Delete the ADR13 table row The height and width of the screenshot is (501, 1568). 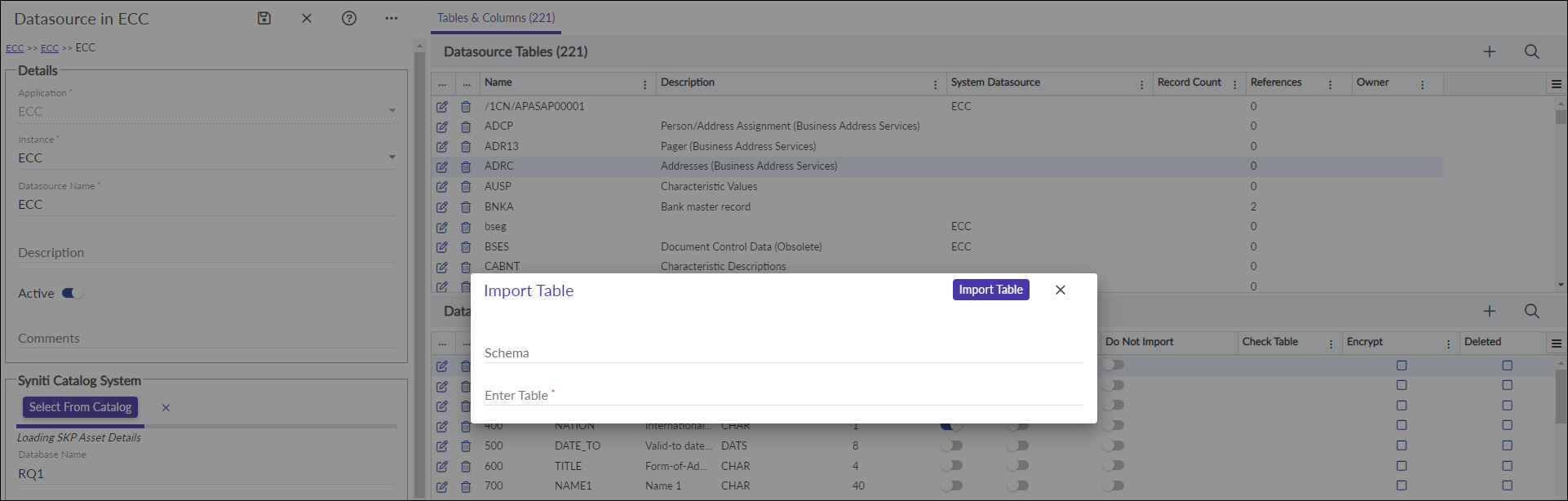click(x=466, y=147)
